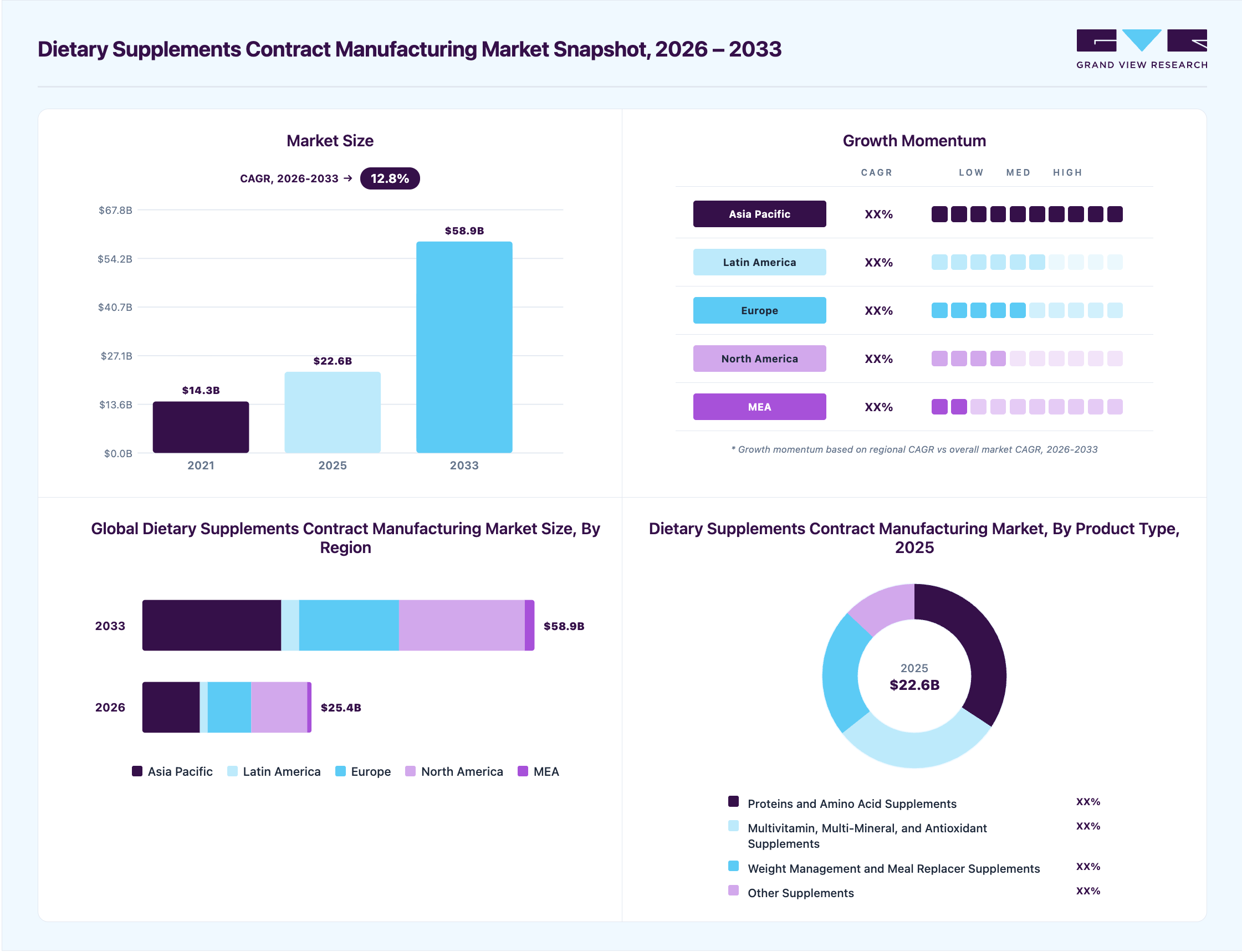Click the Proteins and Amino Acid legend swatch
1242x952 pixels.
(x=733, y=801)
